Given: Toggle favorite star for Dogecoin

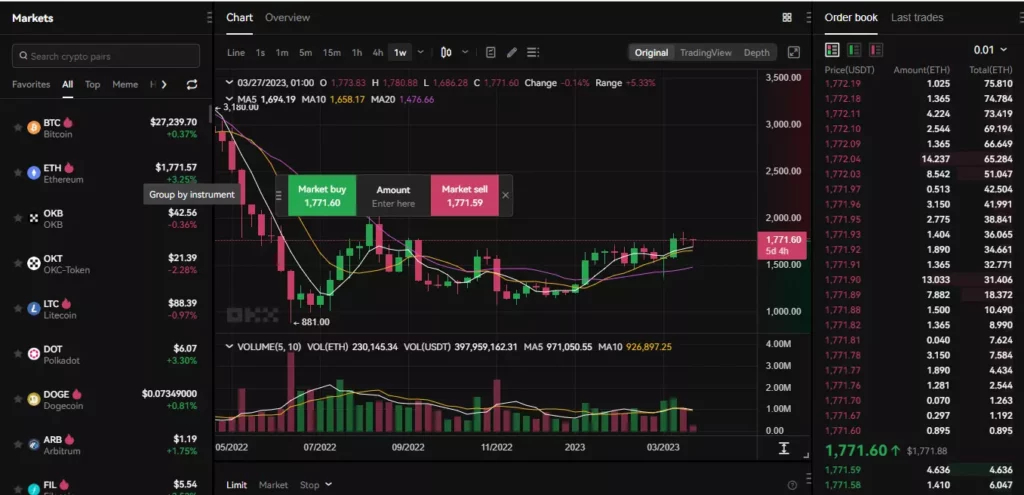Looking at the screenshot, I should 18,400.
